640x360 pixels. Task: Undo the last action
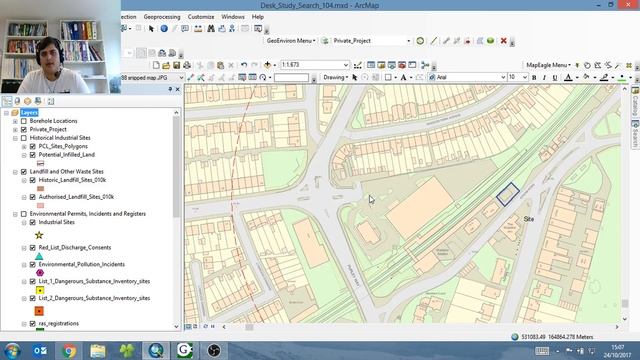pyautogui.click(x=244, y=65)
